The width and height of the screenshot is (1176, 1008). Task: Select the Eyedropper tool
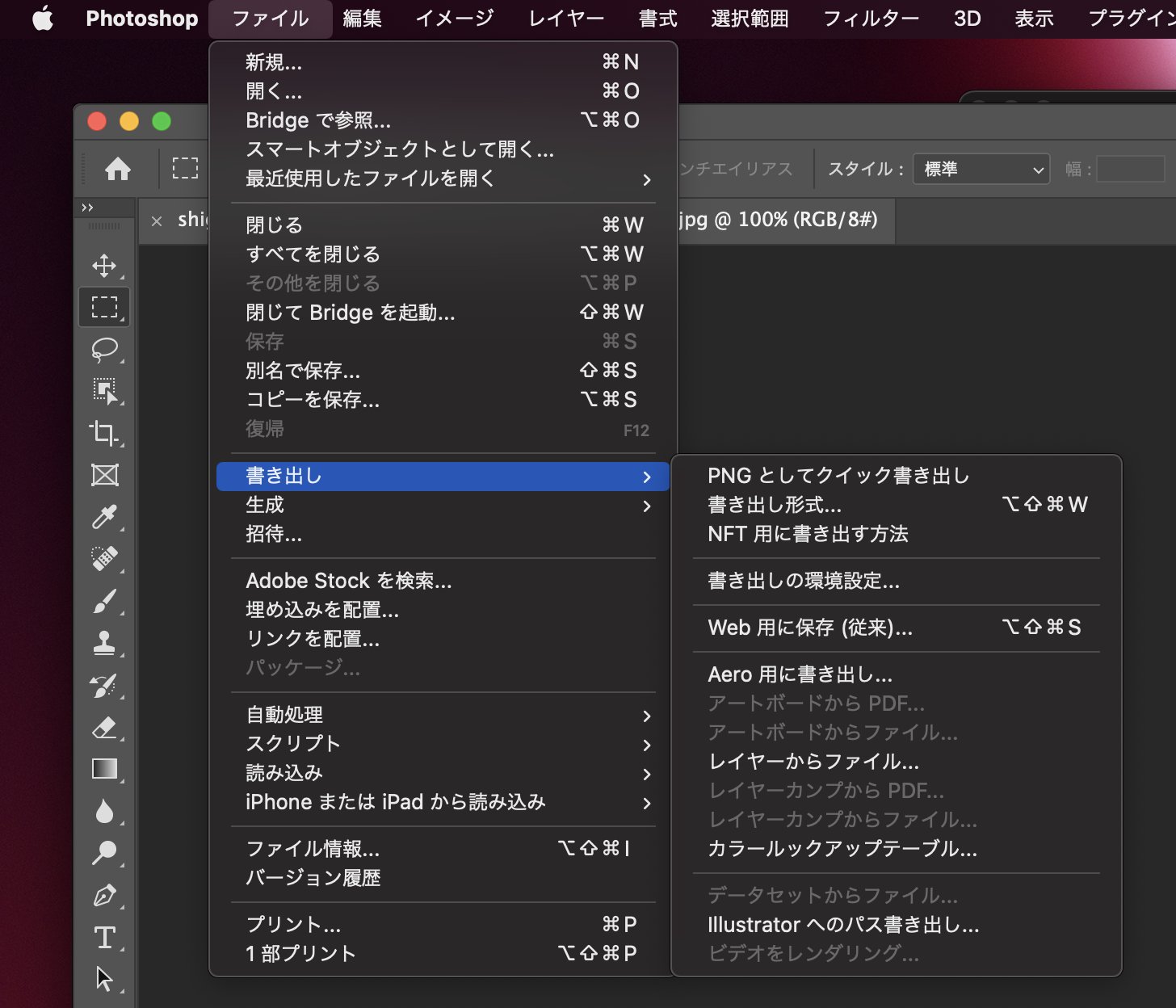coord(104,517)
